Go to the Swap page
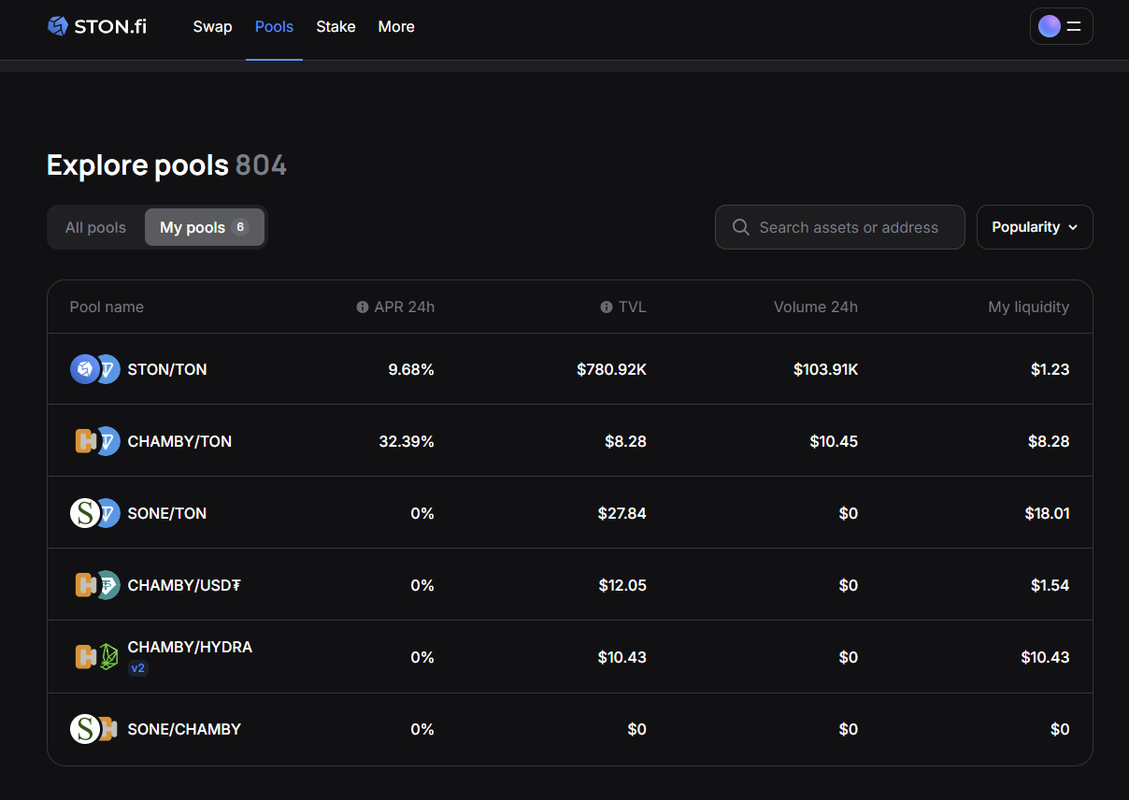Viewport: 1129px width, 800px height. click(x=212, y=27)
